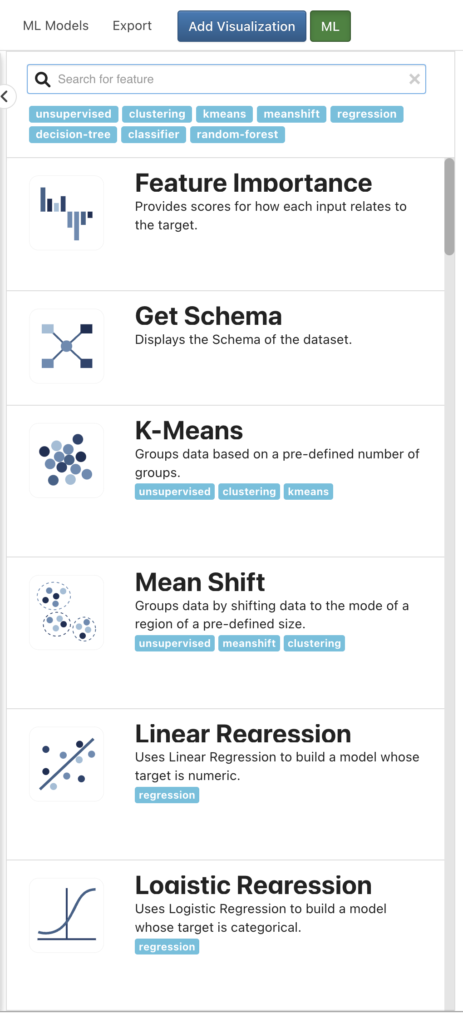Click the magnifier icon in search box
This screenshot has height=1024, width=463.
coord(42,79)
